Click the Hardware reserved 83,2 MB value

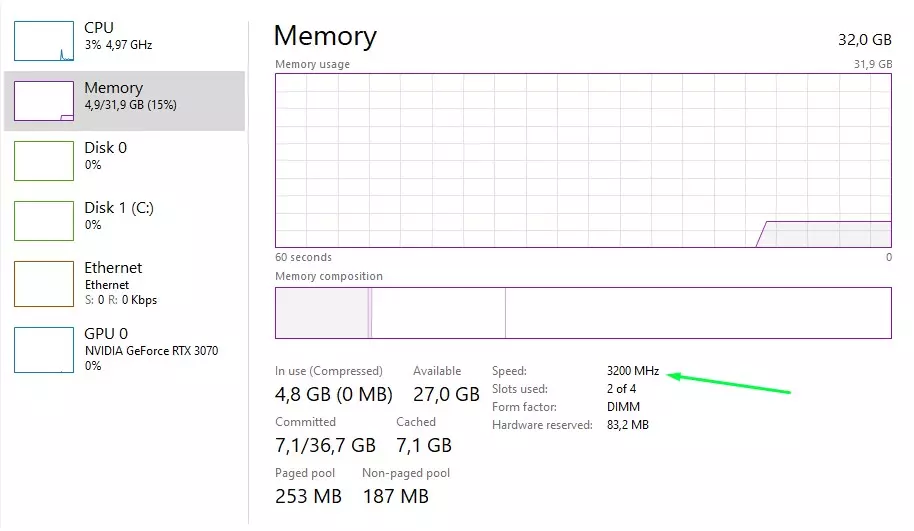[627, 425]
